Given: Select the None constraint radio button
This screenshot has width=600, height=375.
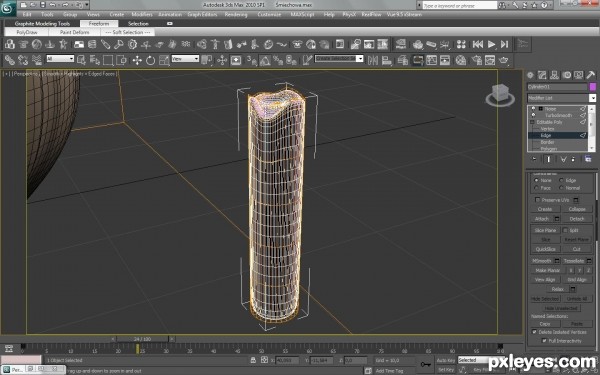Looking at the screenshot, I should point(536,180).
